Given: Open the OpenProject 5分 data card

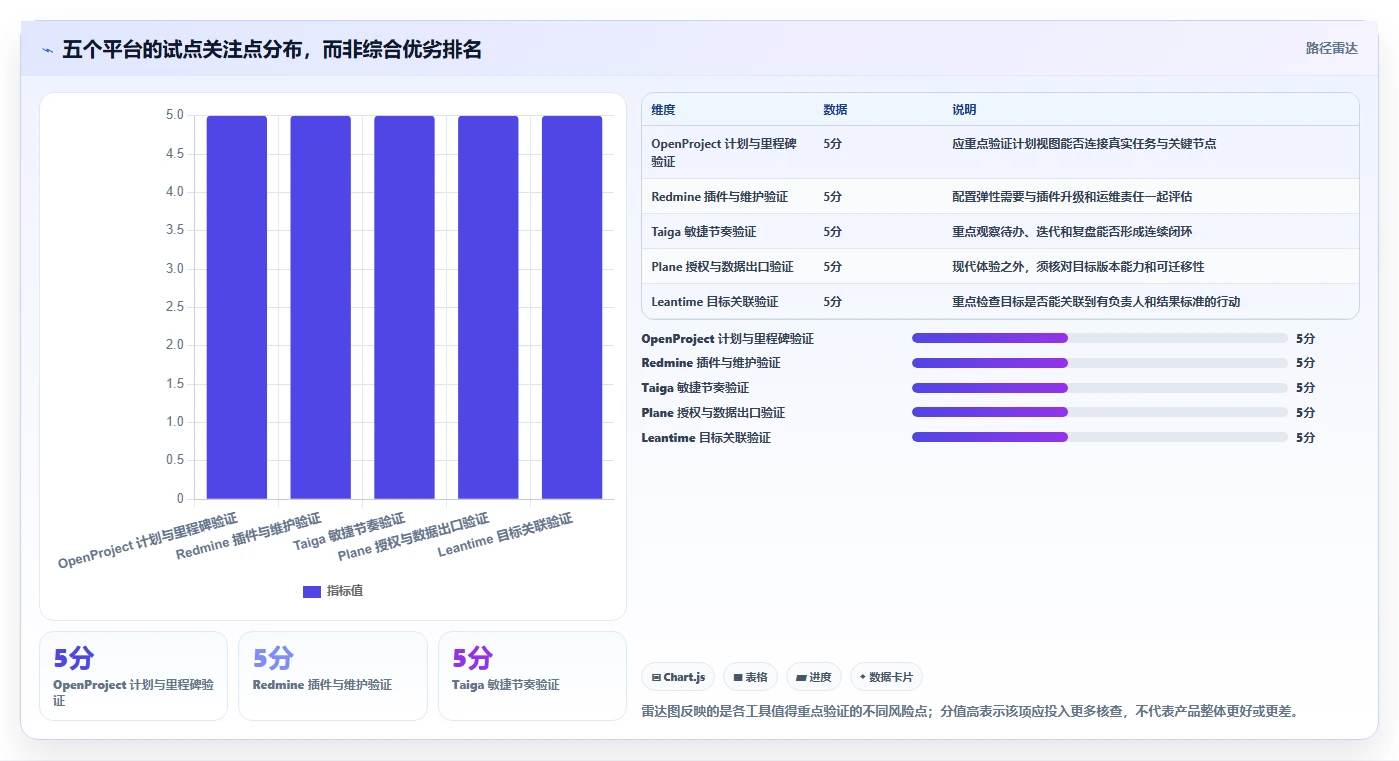Looking at the screenshot, I should (133, 676).
